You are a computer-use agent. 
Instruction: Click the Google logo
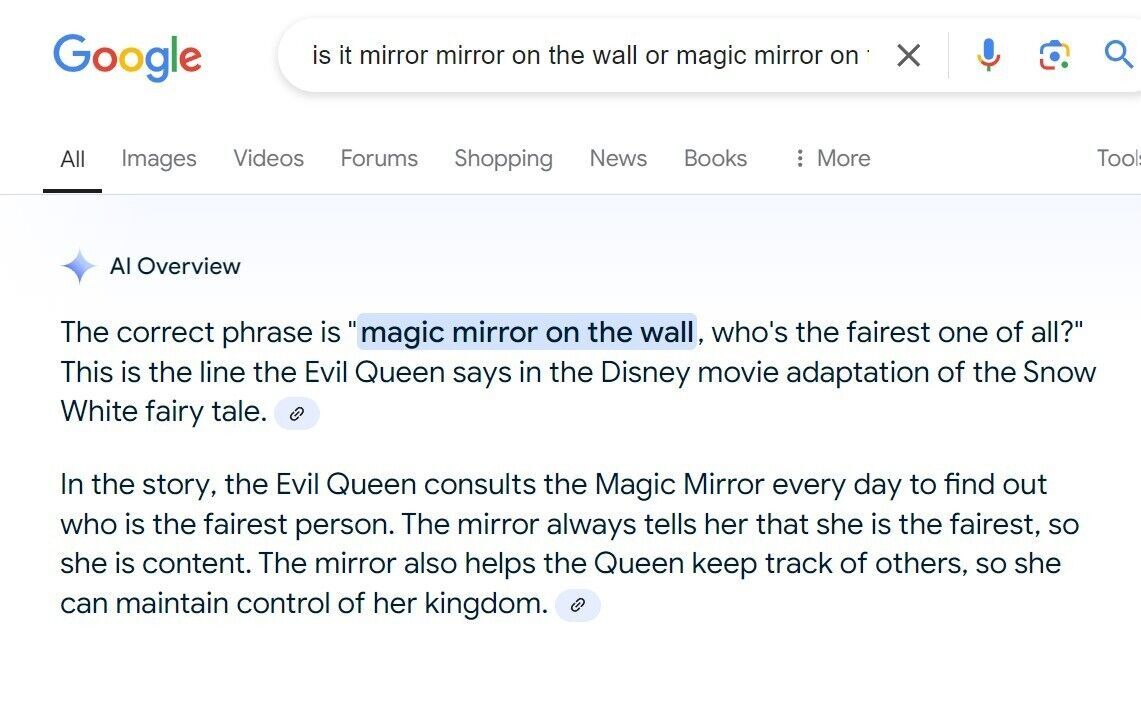[x=127, y=56]
